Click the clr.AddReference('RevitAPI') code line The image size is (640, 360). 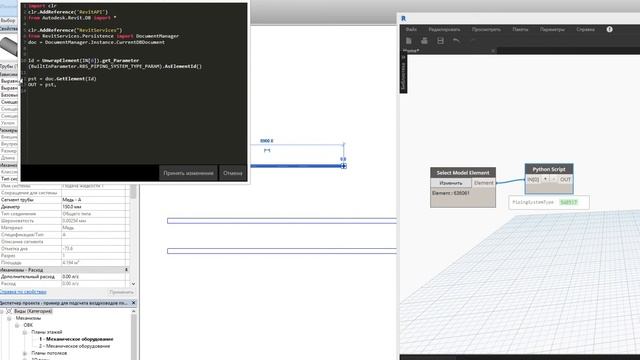68,12
